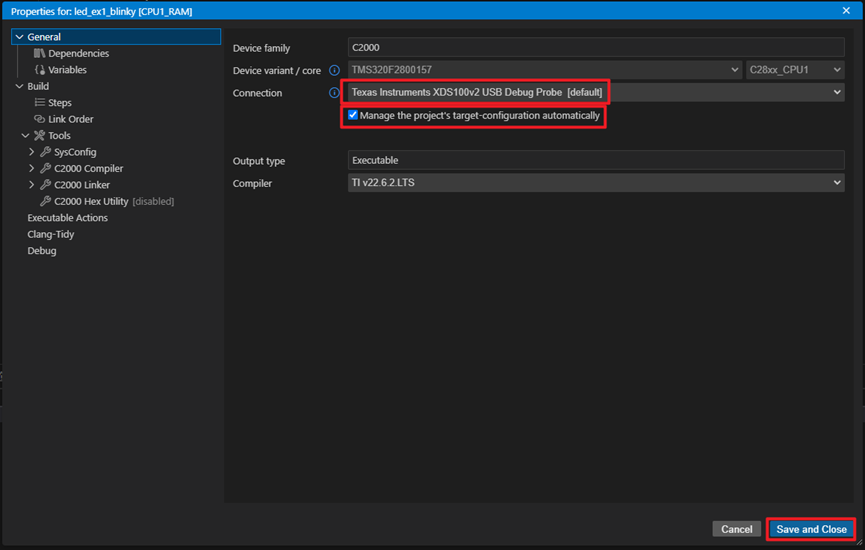865x550 pixels.
Task: Click the Cancel button
Action: tap(736, 529)
